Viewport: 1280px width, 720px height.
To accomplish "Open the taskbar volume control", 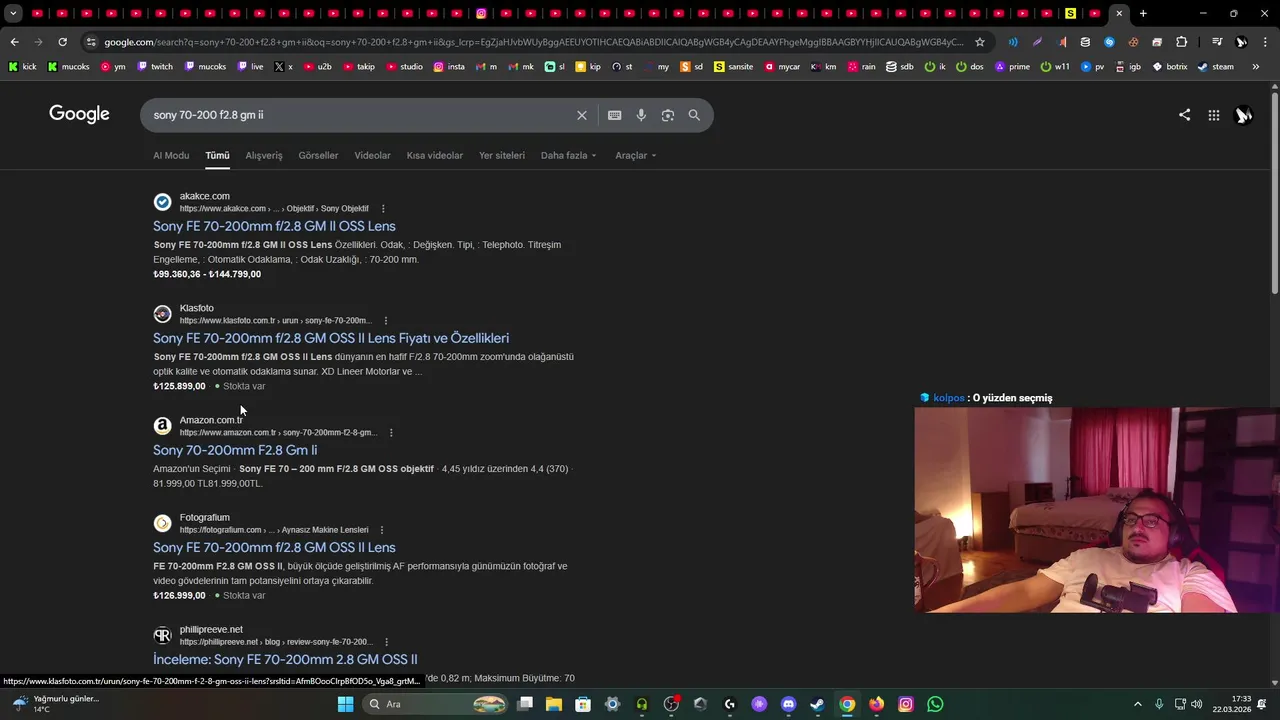I will tap(1197, 704).
